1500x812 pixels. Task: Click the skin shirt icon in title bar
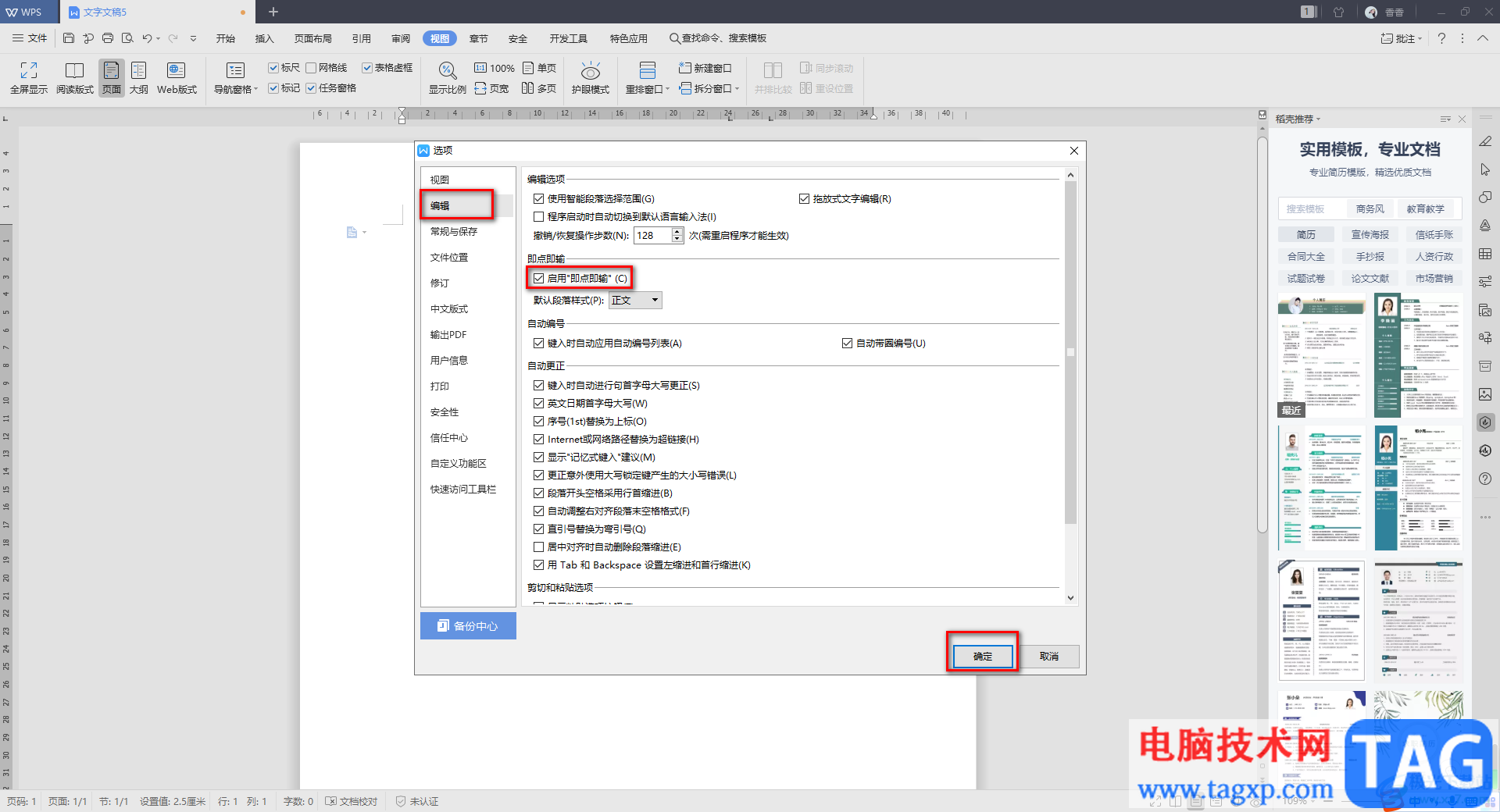coord(1338,12)
